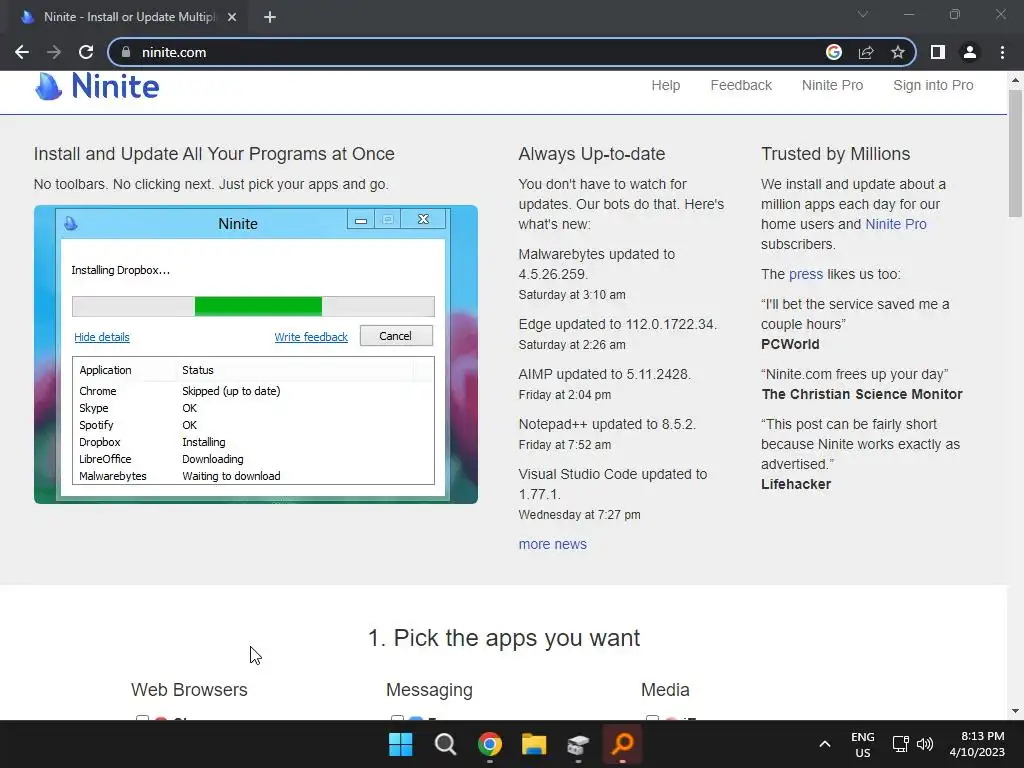Open network status tray icon

(901, 744)
